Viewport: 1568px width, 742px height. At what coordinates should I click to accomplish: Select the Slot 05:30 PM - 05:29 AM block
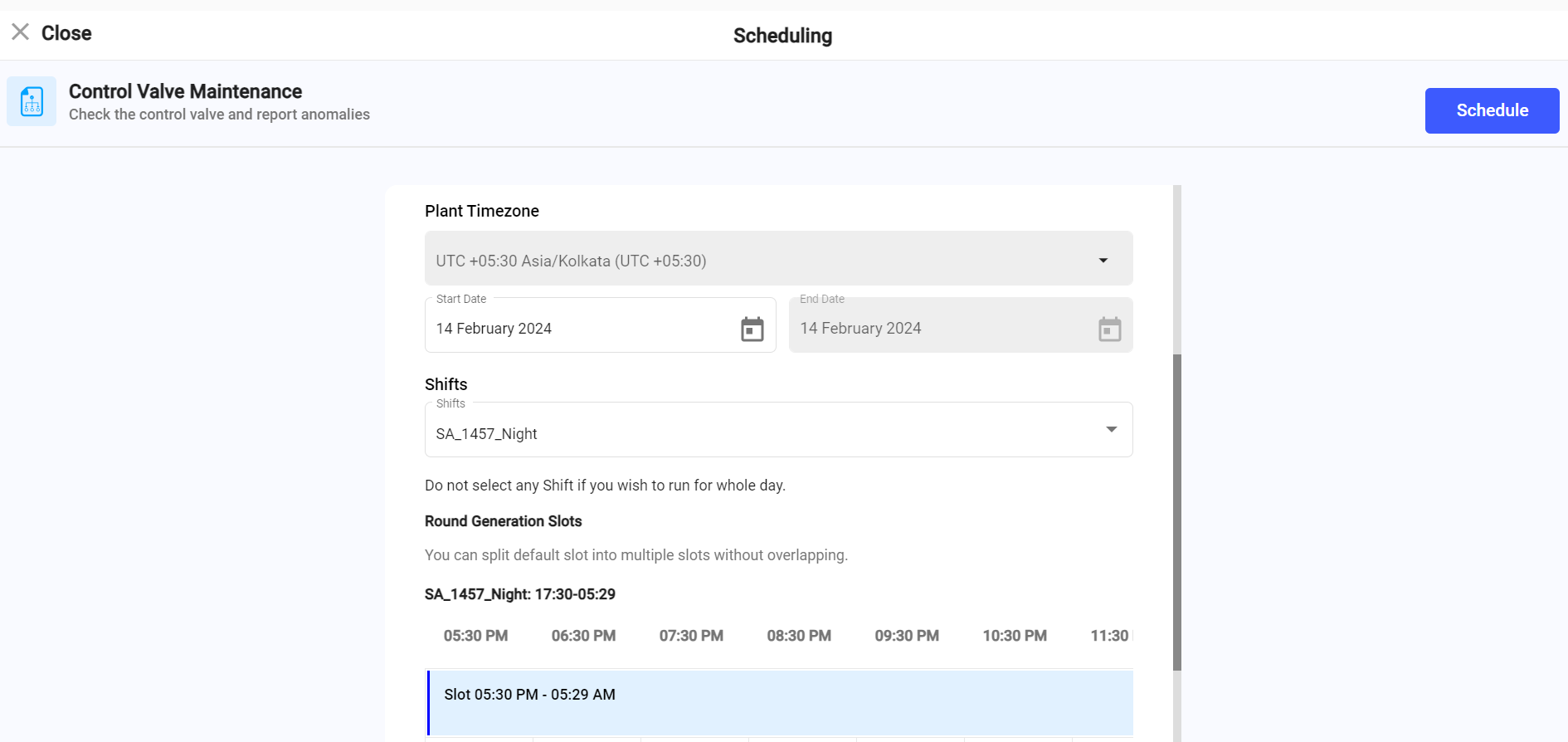[780, 702]
